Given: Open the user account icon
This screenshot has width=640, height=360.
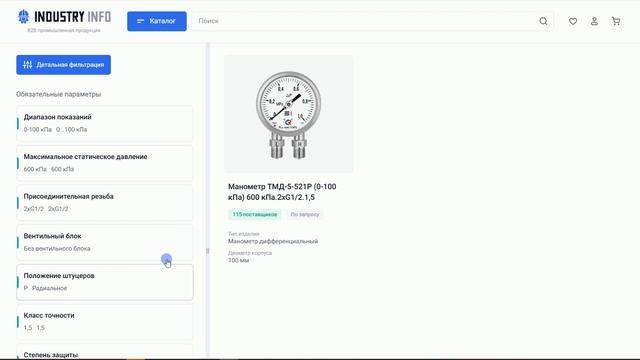Looking at the screenshot, I should [594, 21].
